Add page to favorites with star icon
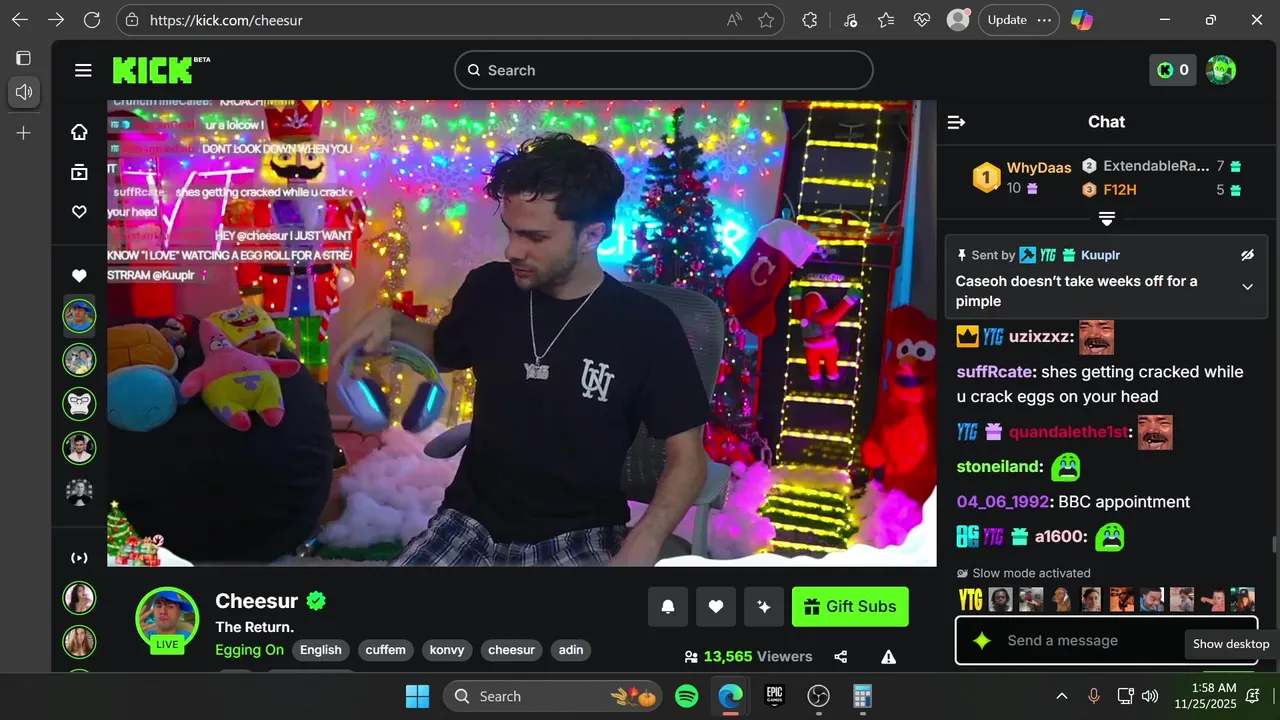 [x=766, y=20]
